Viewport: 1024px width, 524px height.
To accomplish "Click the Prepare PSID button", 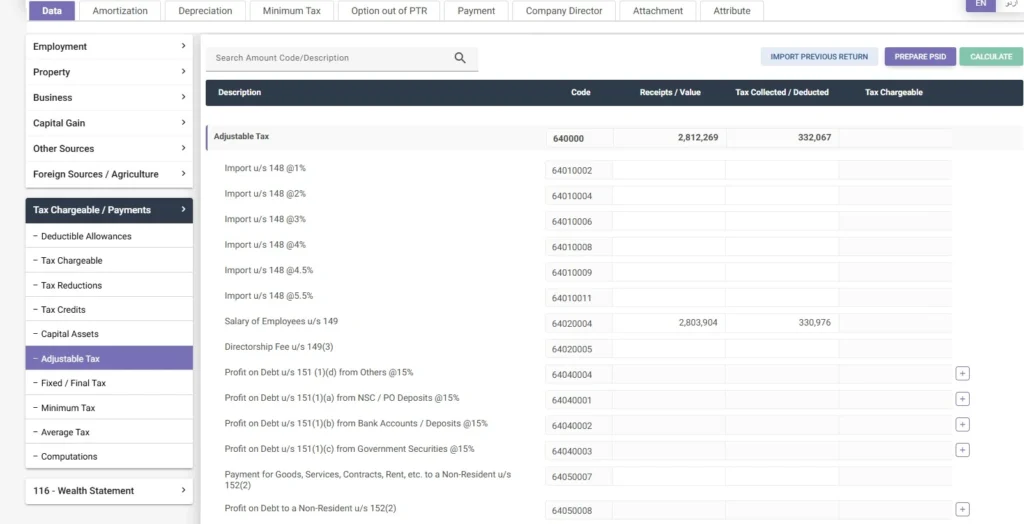I will pos(920,57).
